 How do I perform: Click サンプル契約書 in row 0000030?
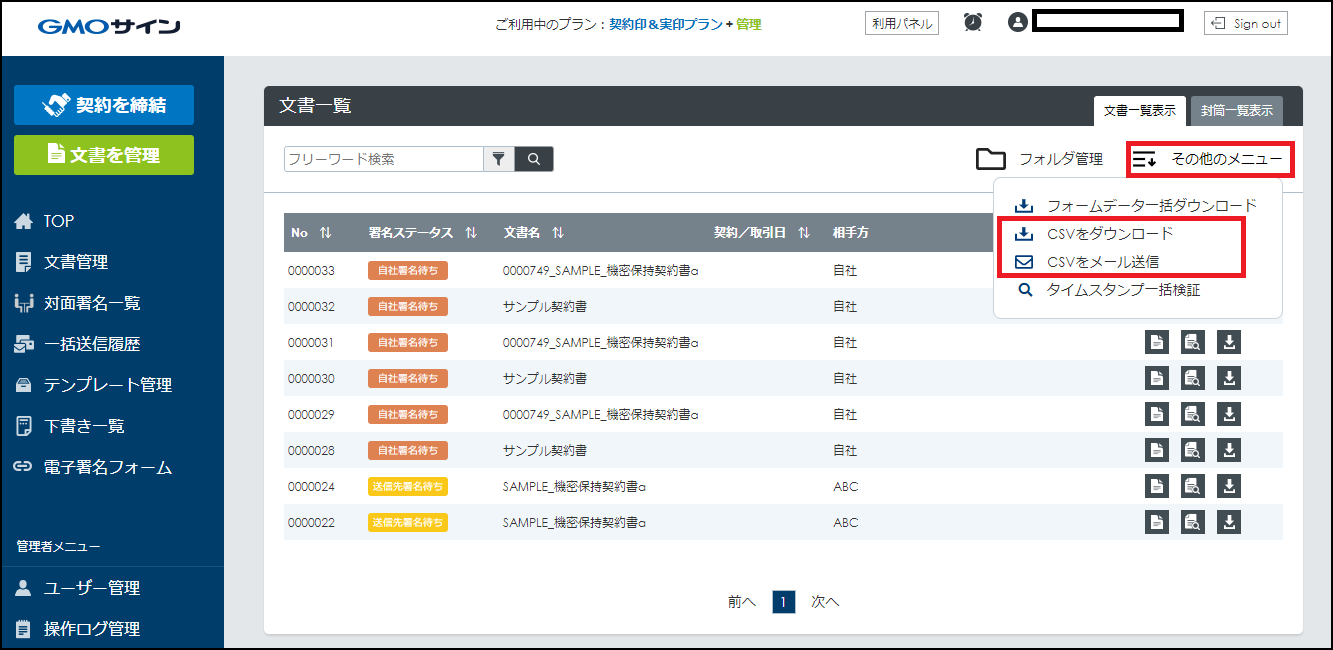[x=544, y=379]
